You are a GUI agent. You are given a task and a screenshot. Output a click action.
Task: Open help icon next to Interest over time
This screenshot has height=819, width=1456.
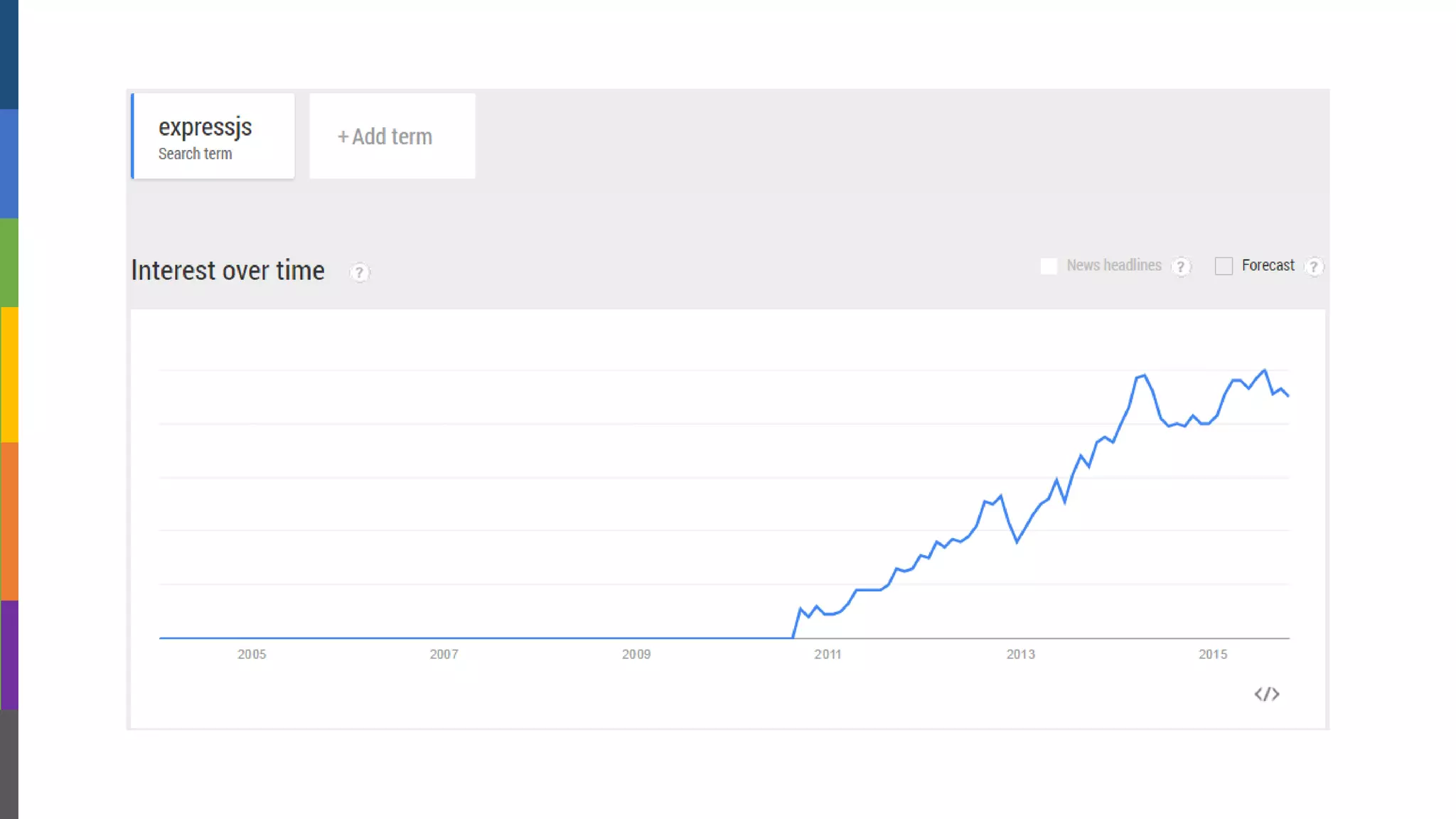click(x=359, y=272)
